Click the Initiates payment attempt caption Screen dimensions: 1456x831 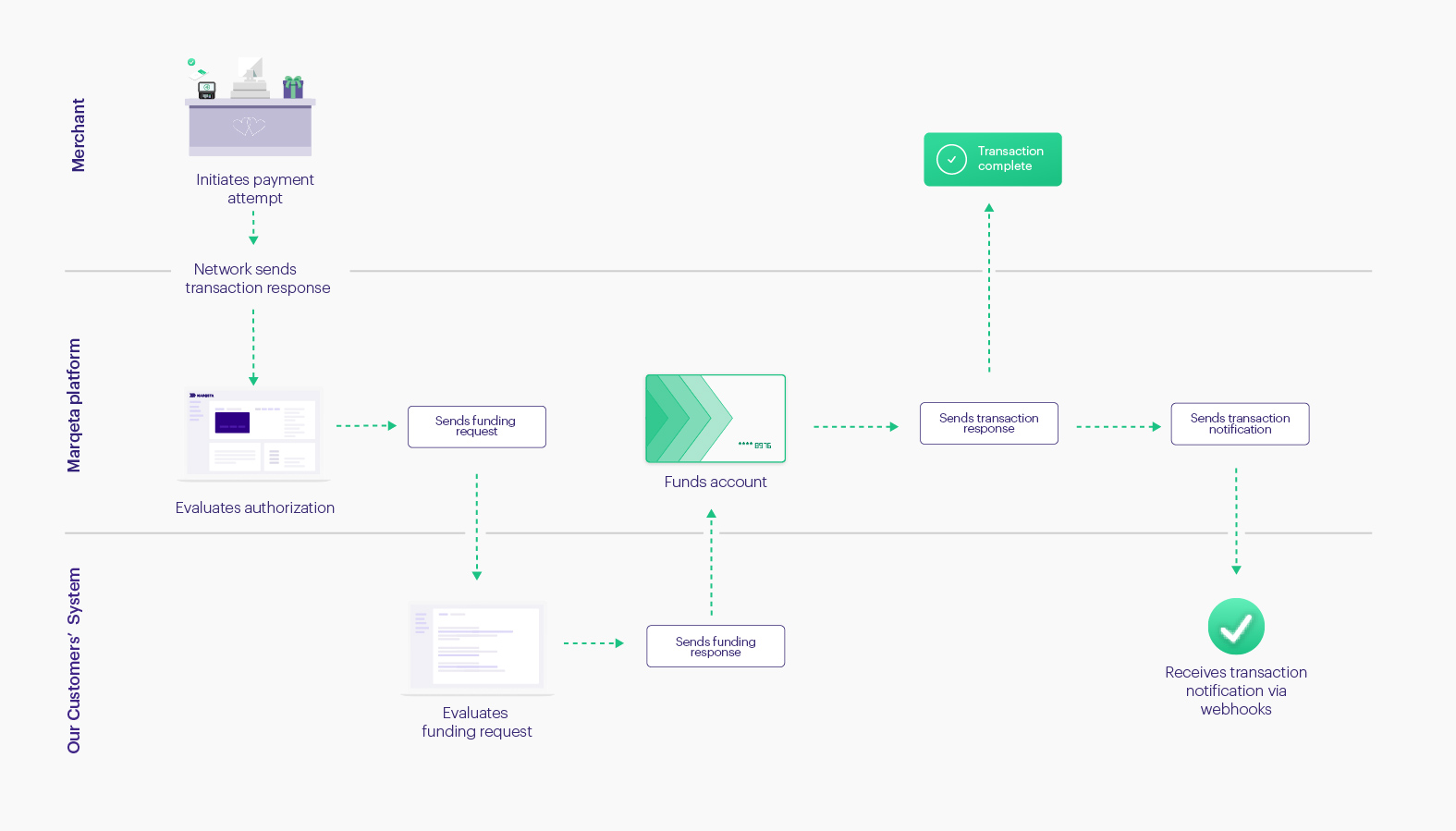255,189
